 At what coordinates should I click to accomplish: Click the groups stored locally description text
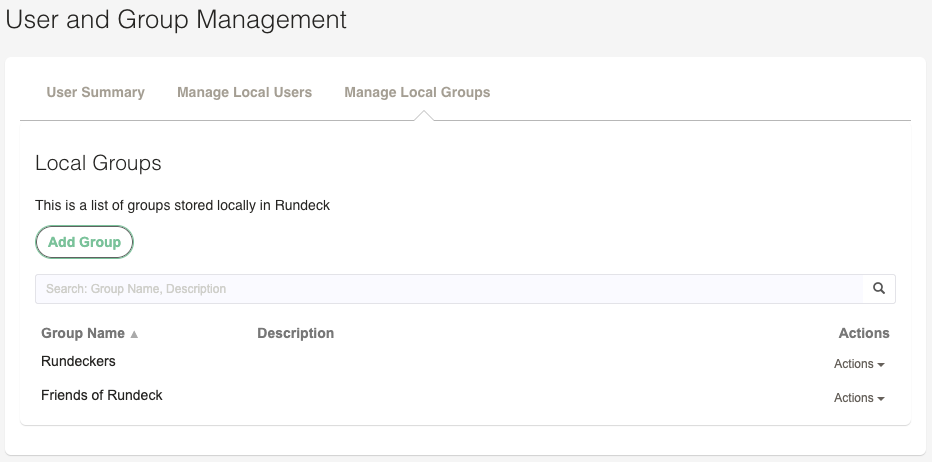pos(182,205)
